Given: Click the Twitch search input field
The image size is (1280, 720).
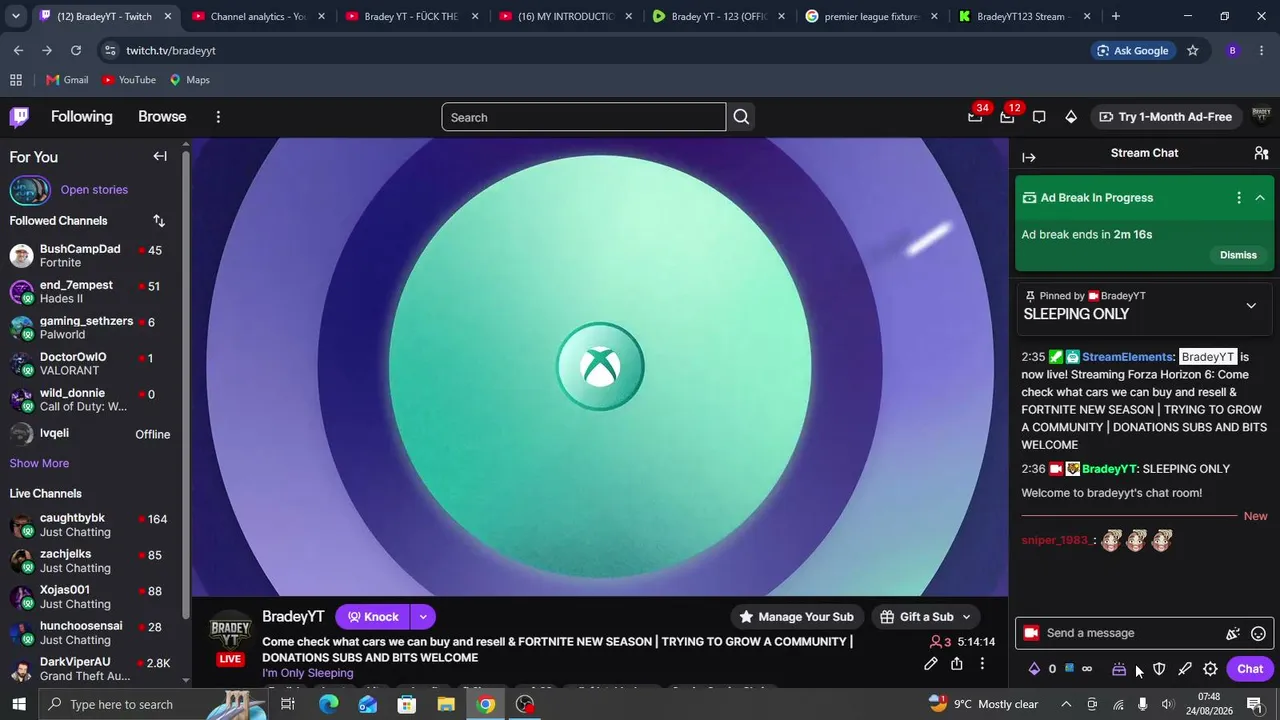Looking at the screenshot, I should (584, 117).
